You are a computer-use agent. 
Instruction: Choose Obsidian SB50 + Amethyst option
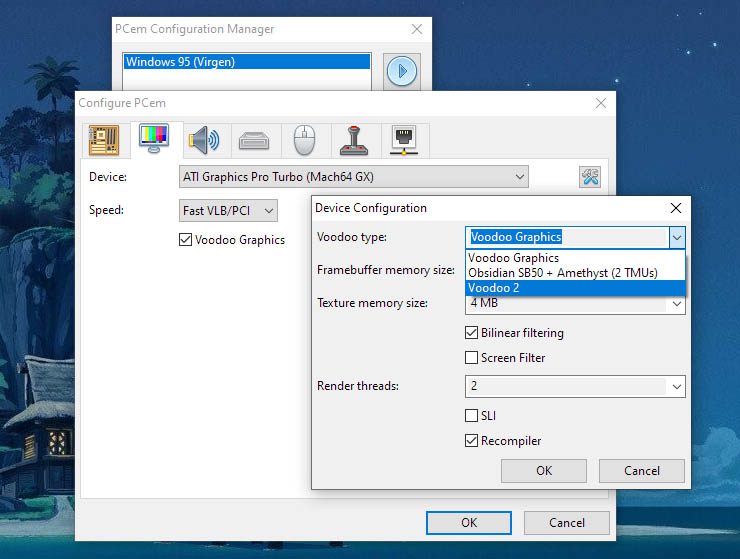(575, 273)
